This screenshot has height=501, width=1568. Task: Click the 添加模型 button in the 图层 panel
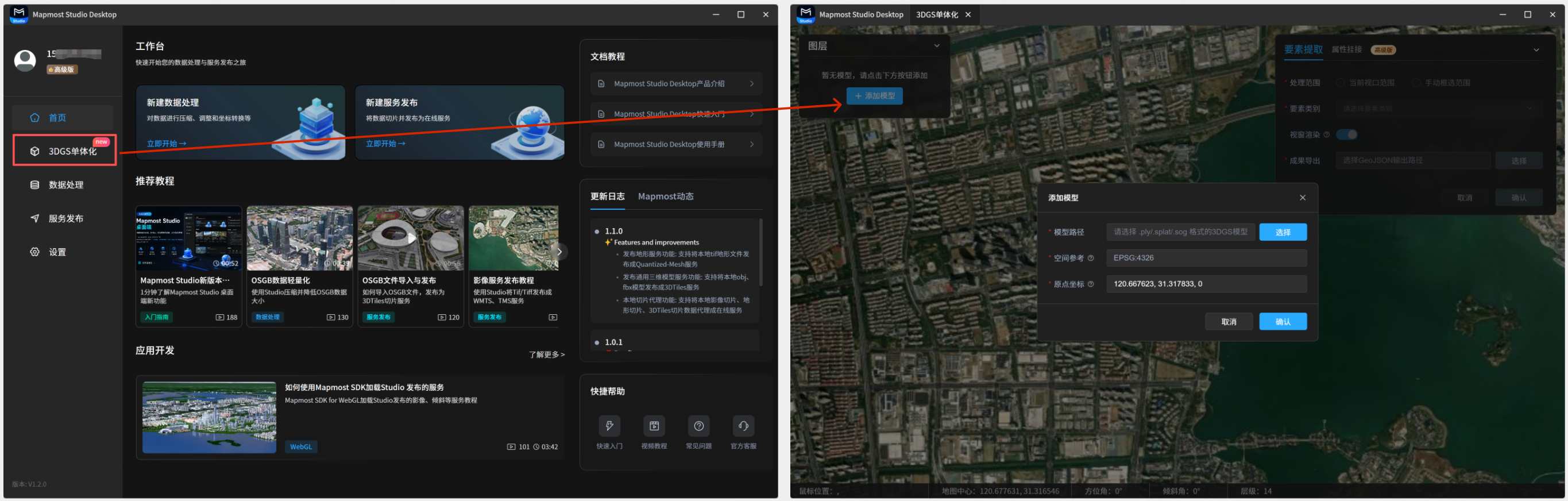[x=875, y=96]
